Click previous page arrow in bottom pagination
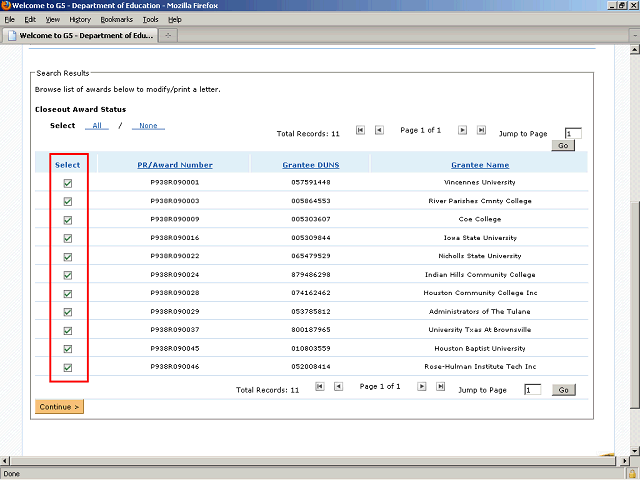Image resolution: width=640 pixels, height=480 pixels. (338, 386)
